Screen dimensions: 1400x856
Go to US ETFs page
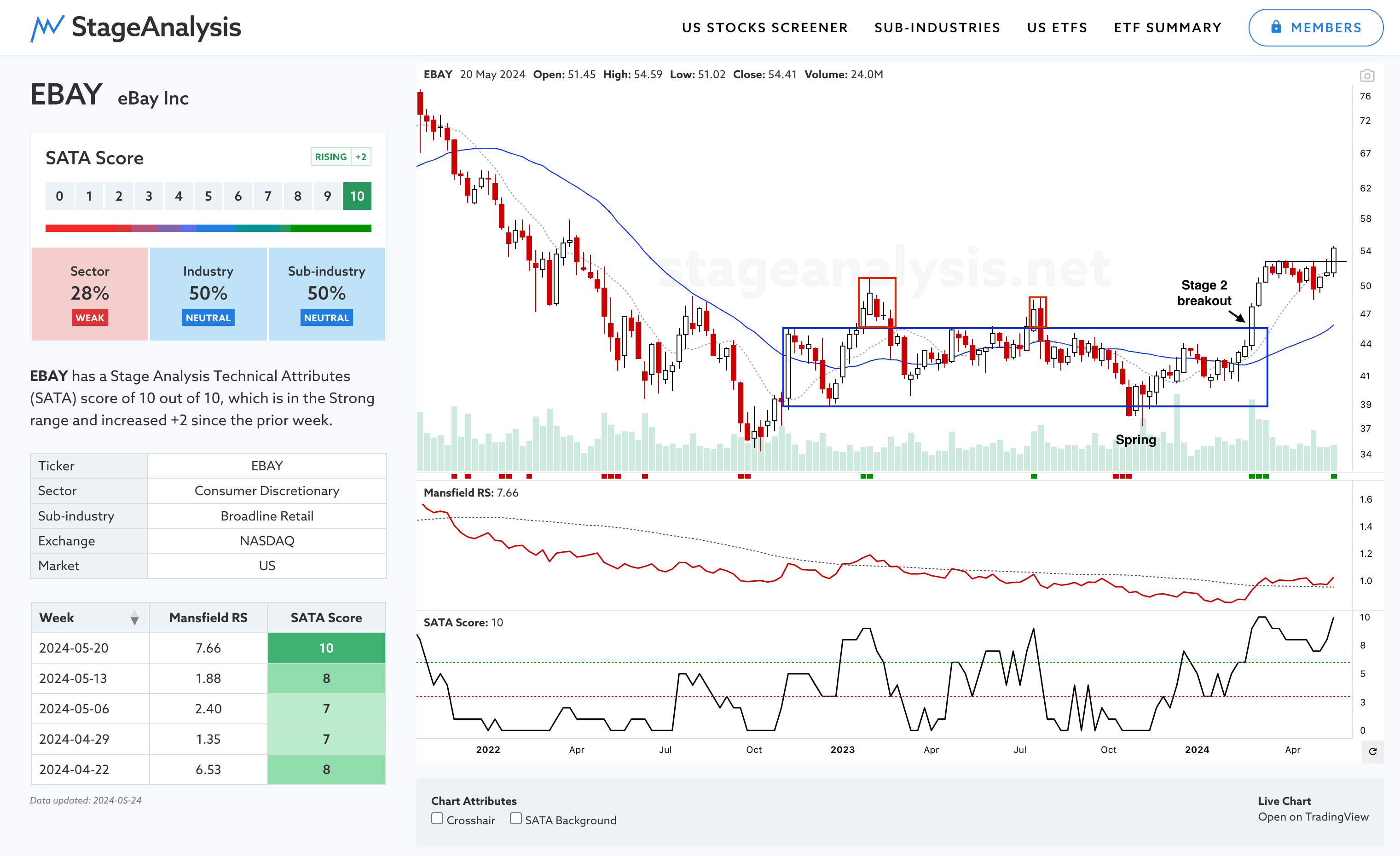point(1058,28)
